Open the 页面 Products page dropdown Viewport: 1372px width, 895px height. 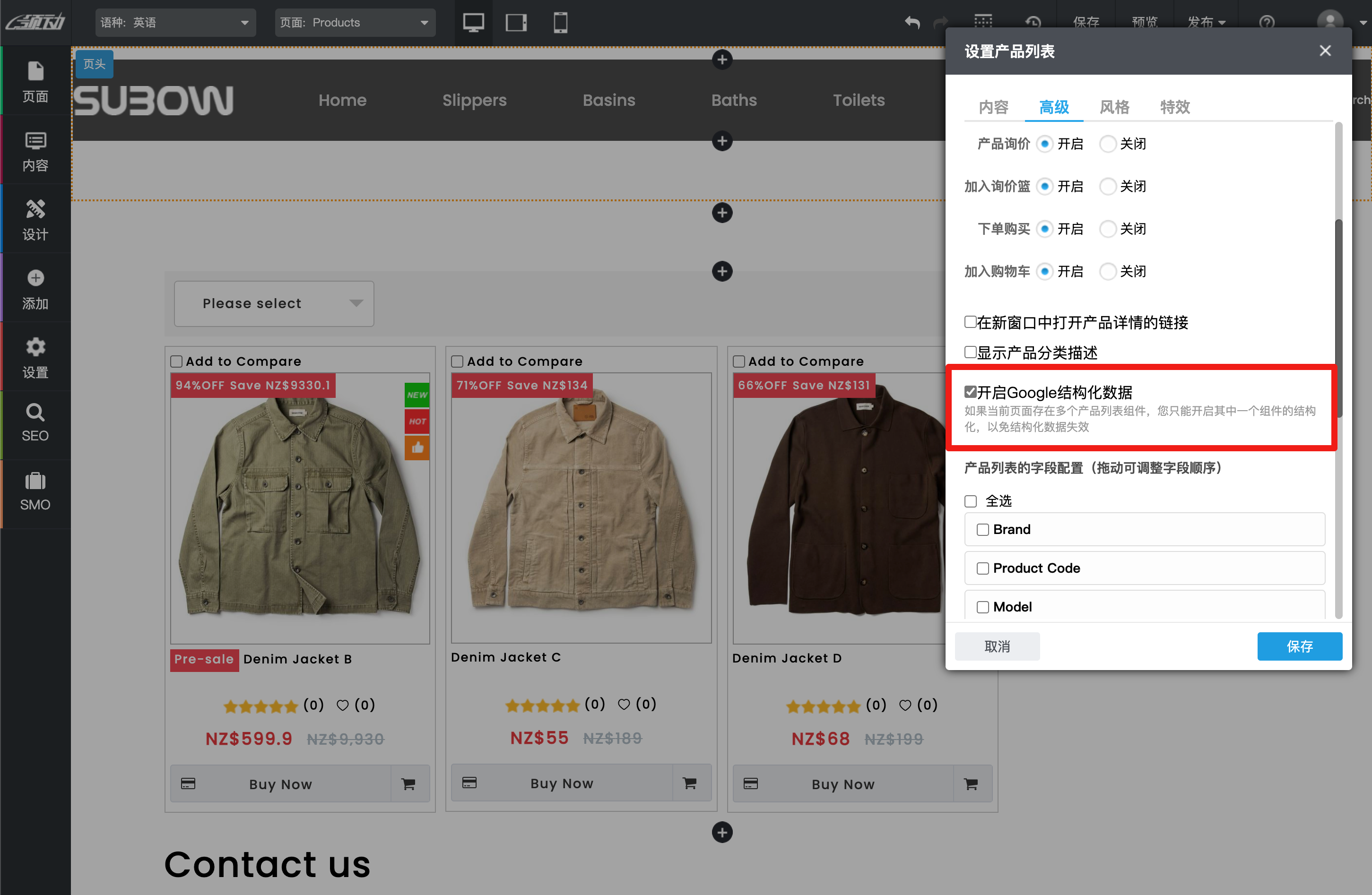355,23
